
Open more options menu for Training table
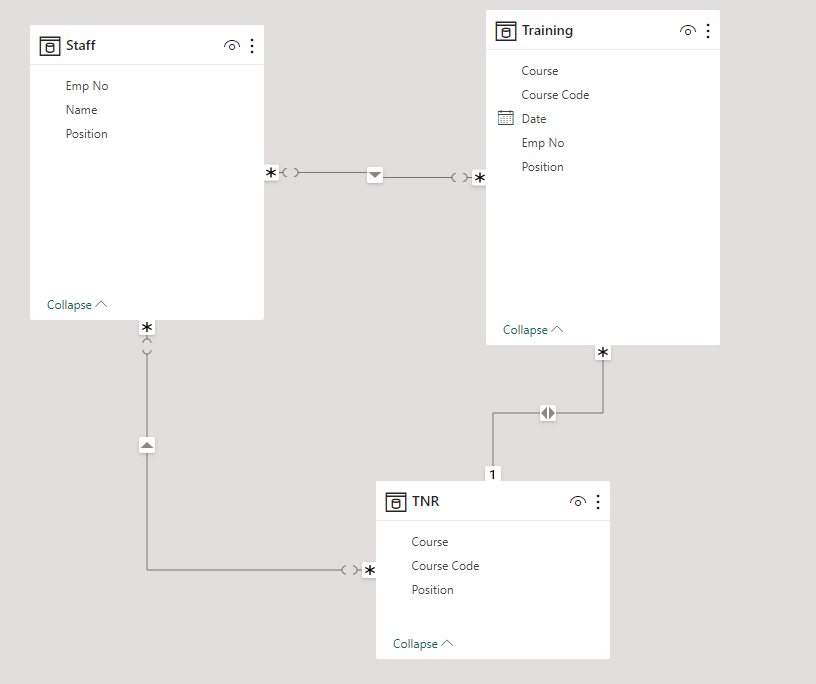(x=708, y=31)
